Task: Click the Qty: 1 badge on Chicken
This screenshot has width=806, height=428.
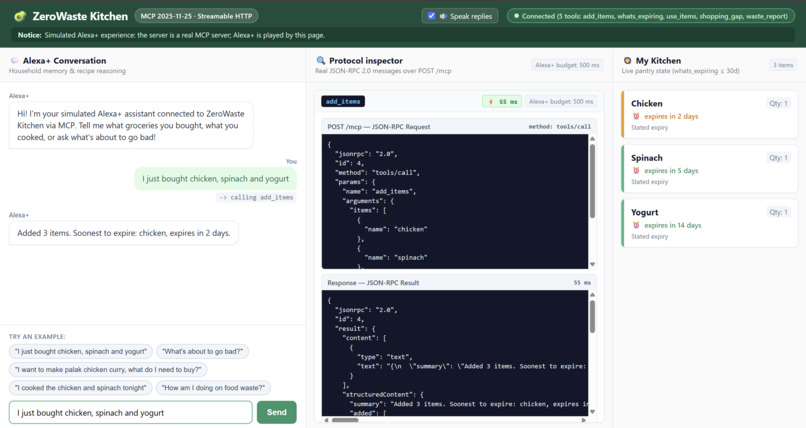Action: point(778,103)
